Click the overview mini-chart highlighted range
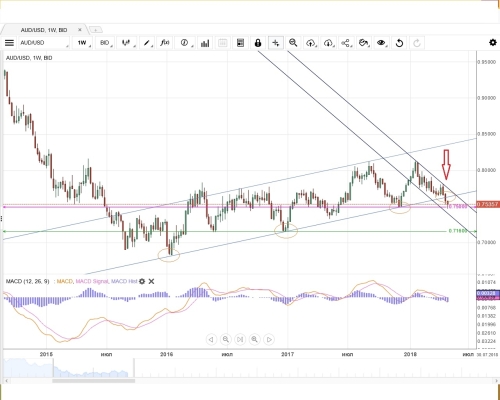The height and width of the screenshot is (400, 500). click(x=94, y=368)
